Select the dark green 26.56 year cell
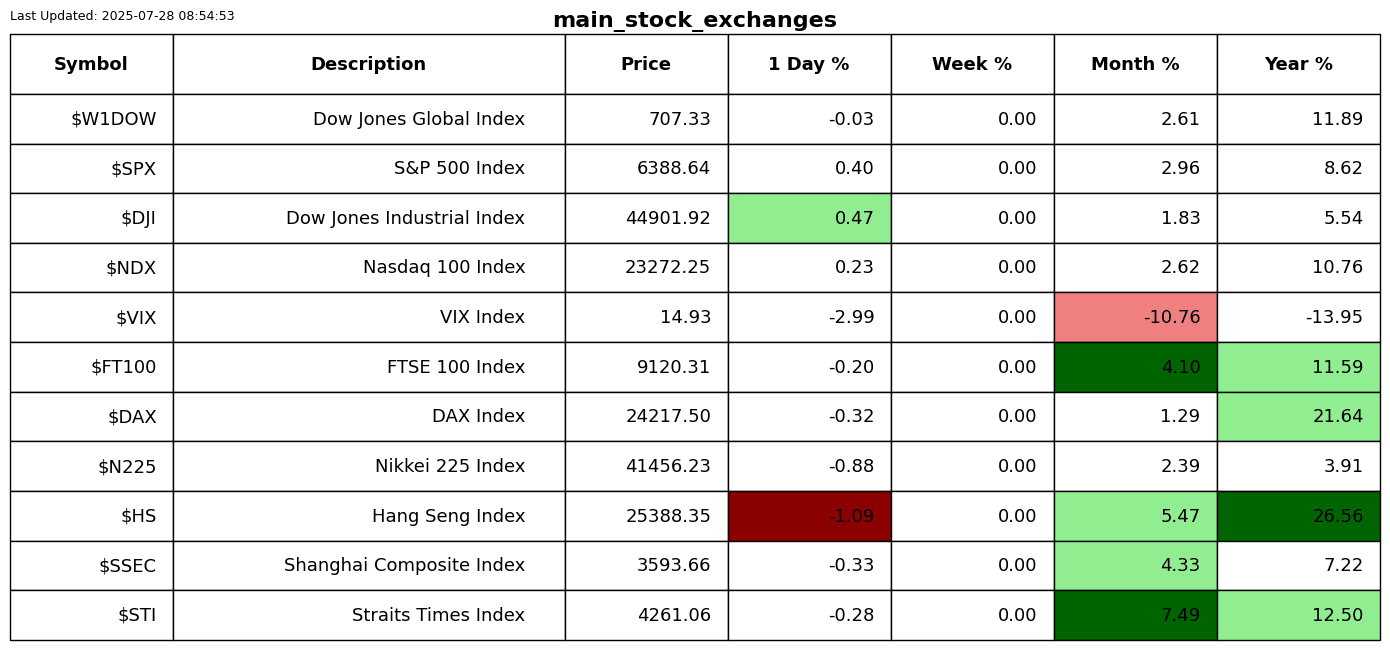 pos(1298,516)
